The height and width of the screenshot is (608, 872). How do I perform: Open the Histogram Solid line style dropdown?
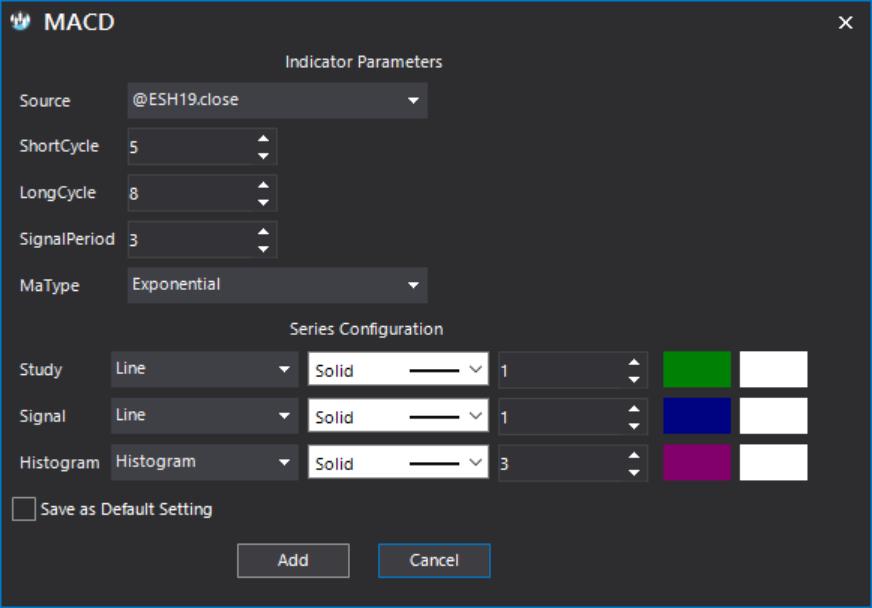coord(398,462)
